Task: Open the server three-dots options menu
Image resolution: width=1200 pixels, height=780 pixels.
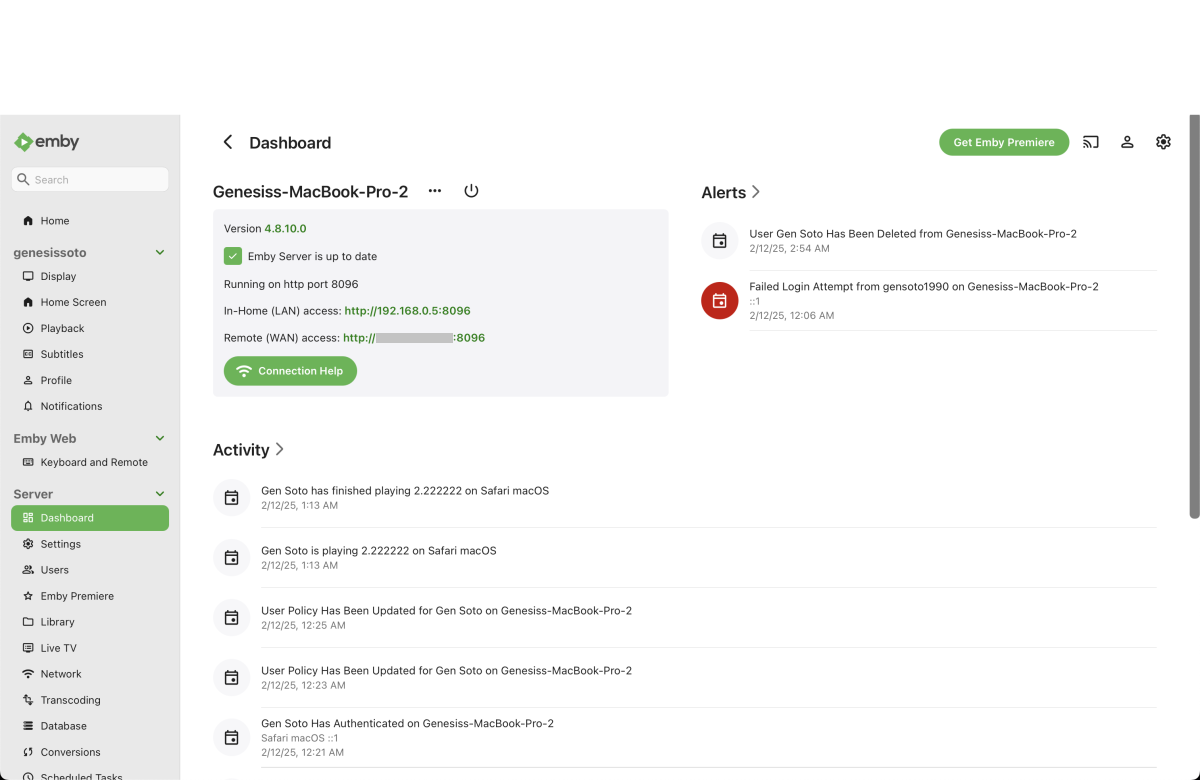Action: point(435,191)
